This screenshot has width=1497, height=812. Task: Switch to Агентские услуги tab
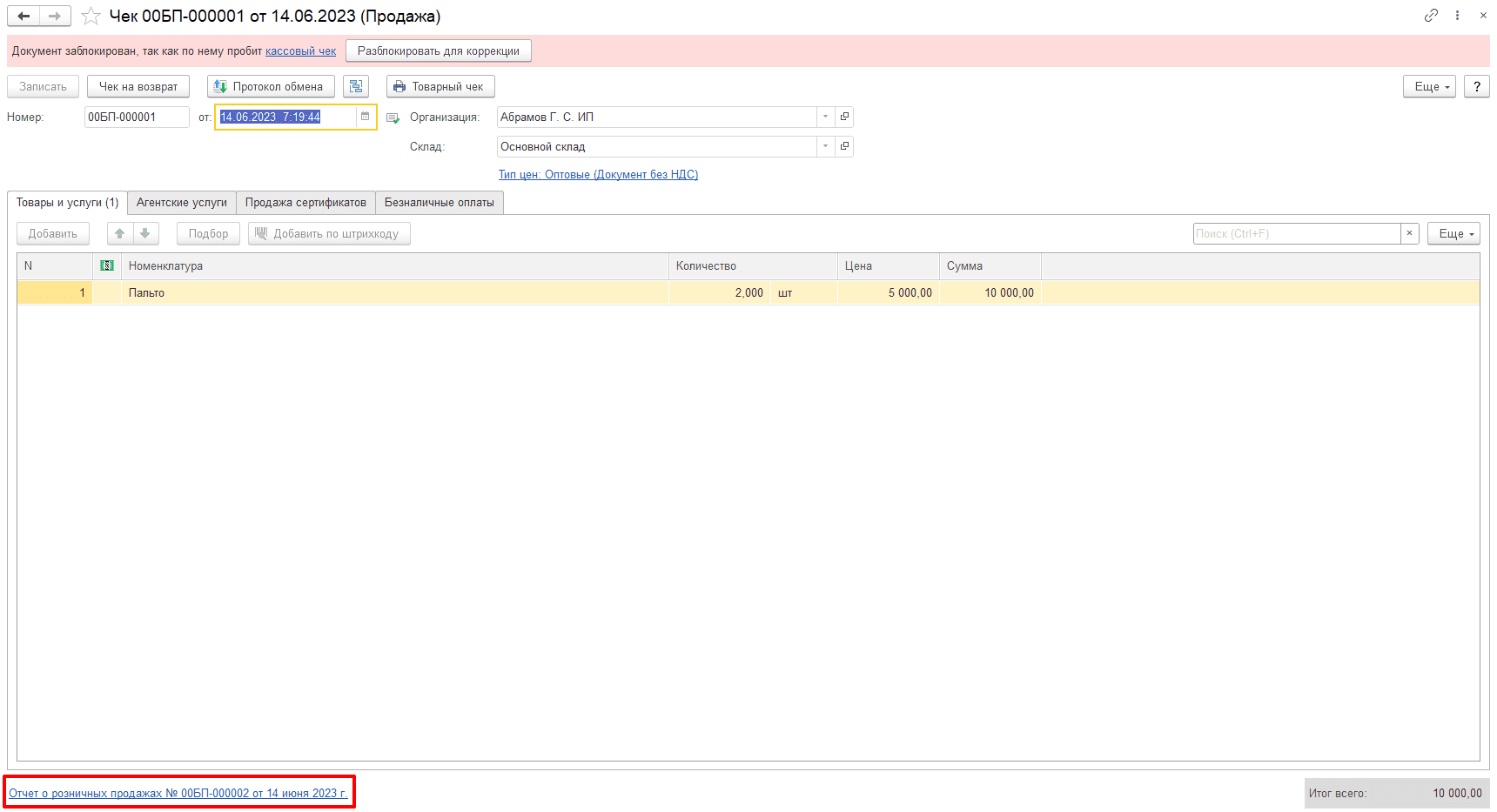click(182, 203)
